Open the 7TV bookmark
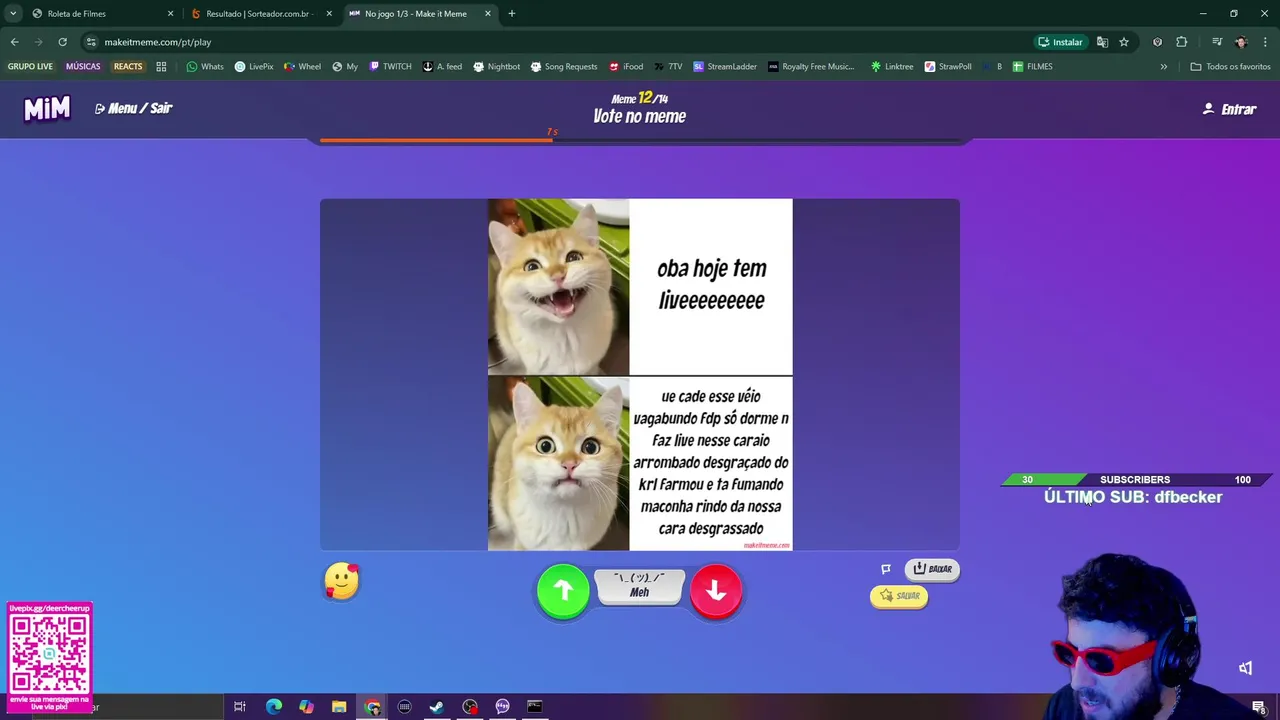 click(x=668, y=67)
